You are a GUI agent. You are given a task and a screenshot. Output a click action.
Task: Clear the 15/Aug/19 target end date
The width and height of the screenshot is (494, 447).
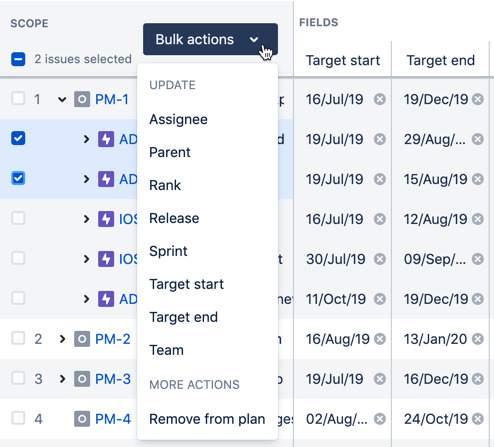(478, 179)
